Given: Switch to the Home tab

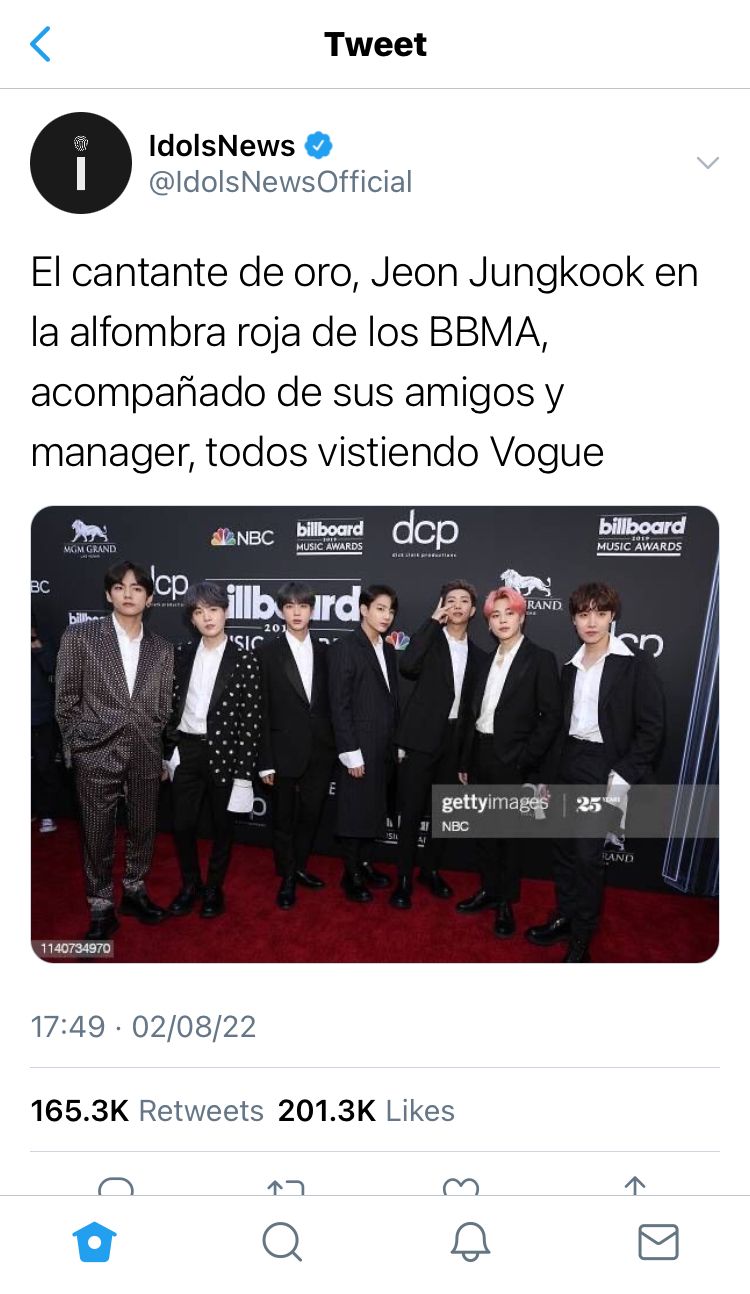Looking at the screenshot, I should click(x=95, y=1243).
